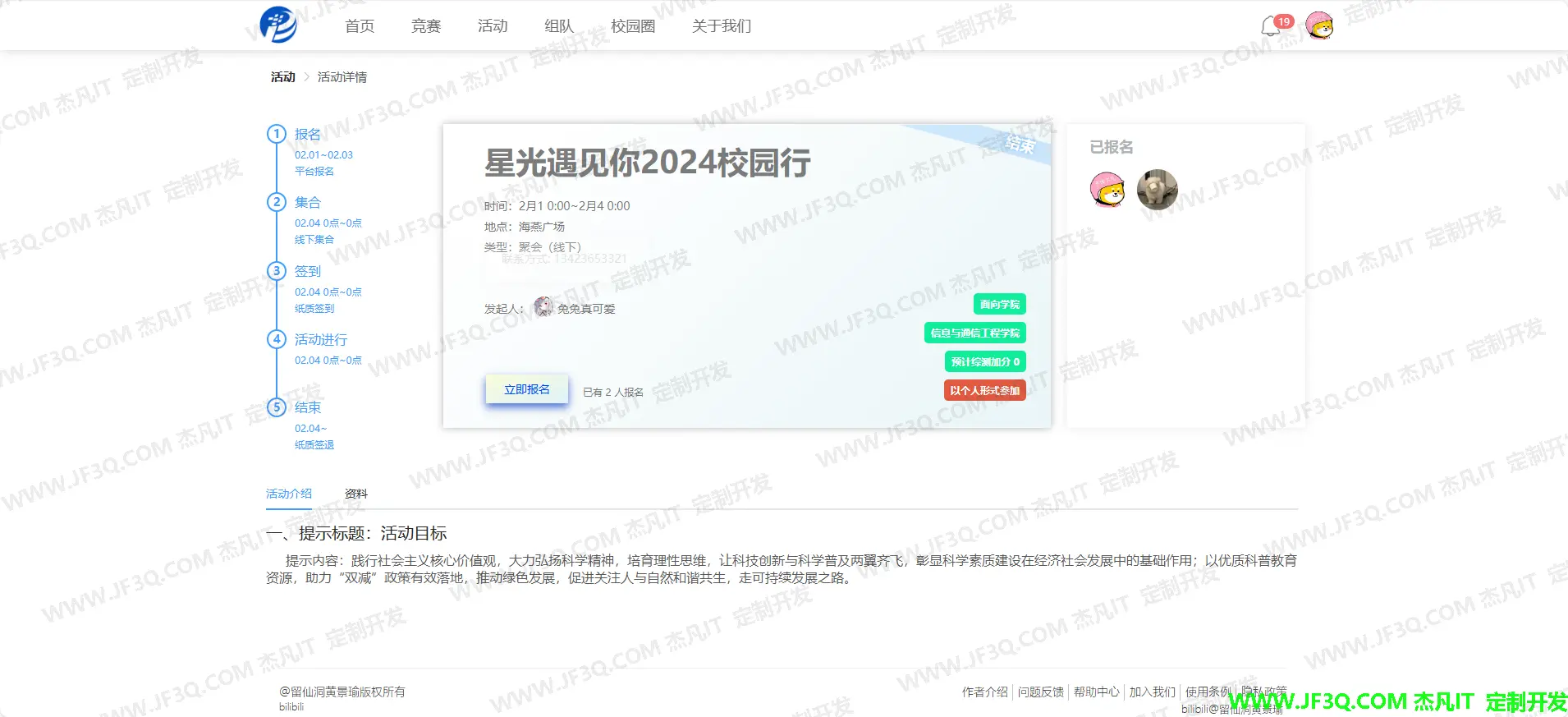
Task: Open the user avatar in top bar
Action: 1319,26
